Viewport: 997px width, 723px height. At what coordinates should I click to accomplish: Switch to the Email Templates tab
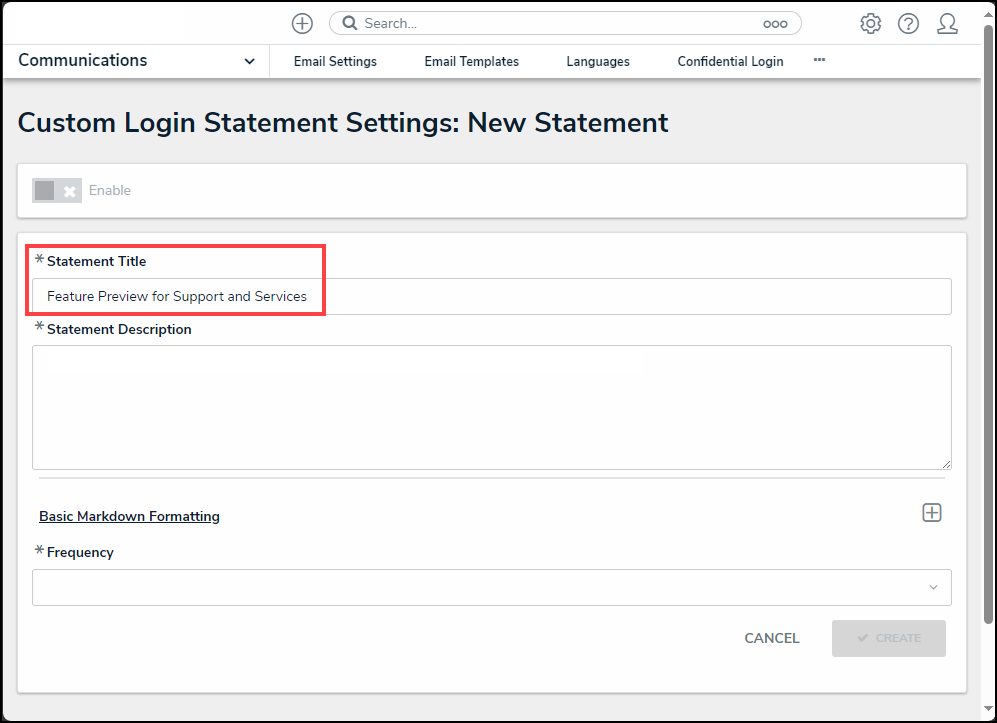(x=471, y=62)
